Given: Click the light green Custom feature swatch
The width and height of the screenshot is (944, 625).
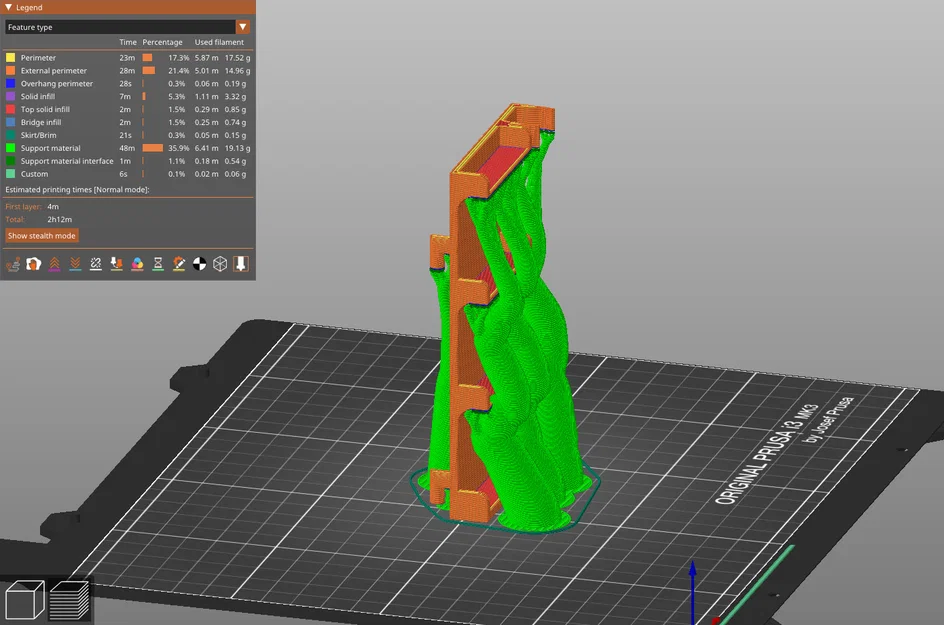Looking at the screenshot, I should (x=10, y=174).
